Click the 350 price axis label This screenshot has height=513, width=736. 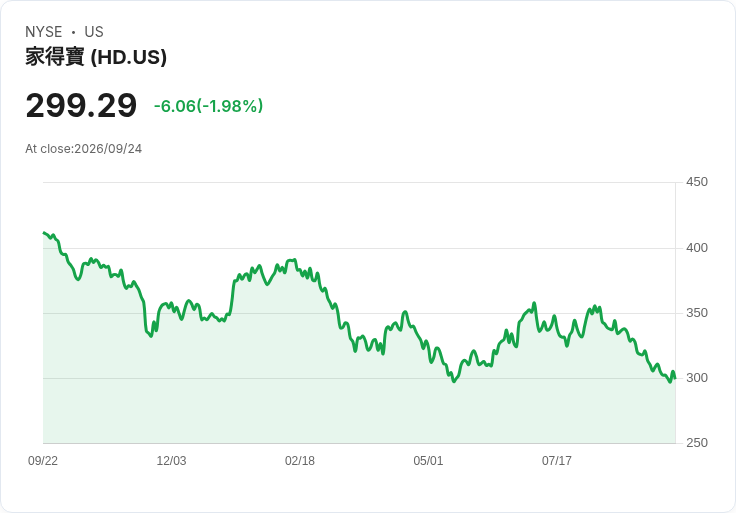(x=697, y=313)
